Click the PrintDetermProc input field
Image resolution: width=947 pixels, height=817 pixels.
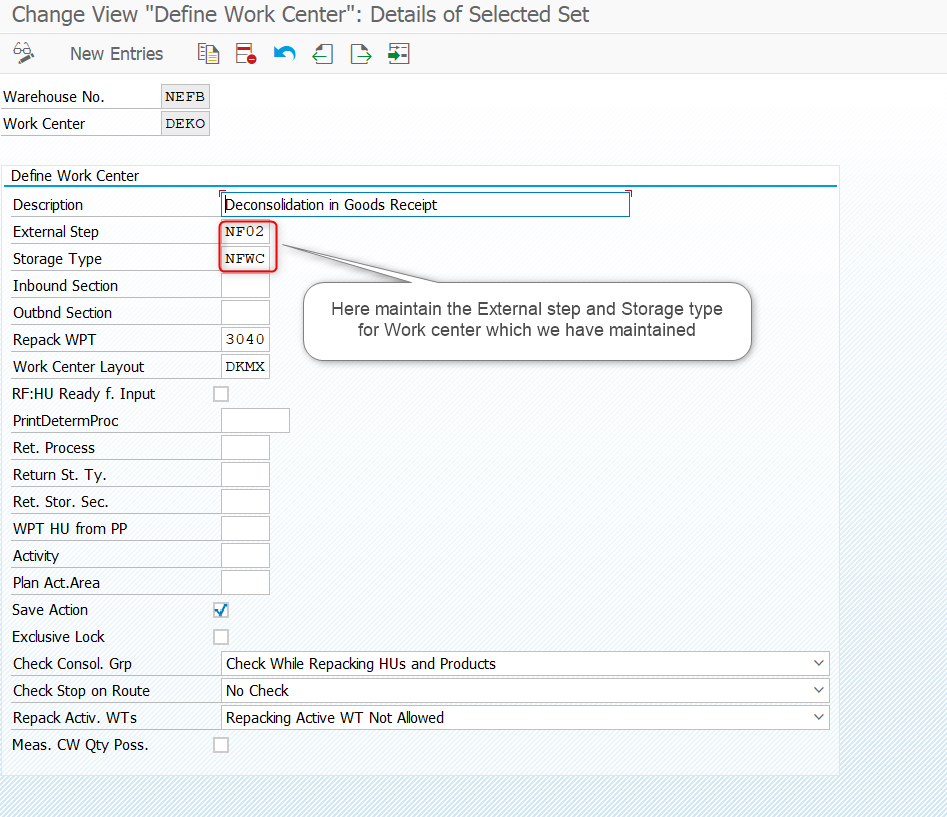(x=255, y=421)
